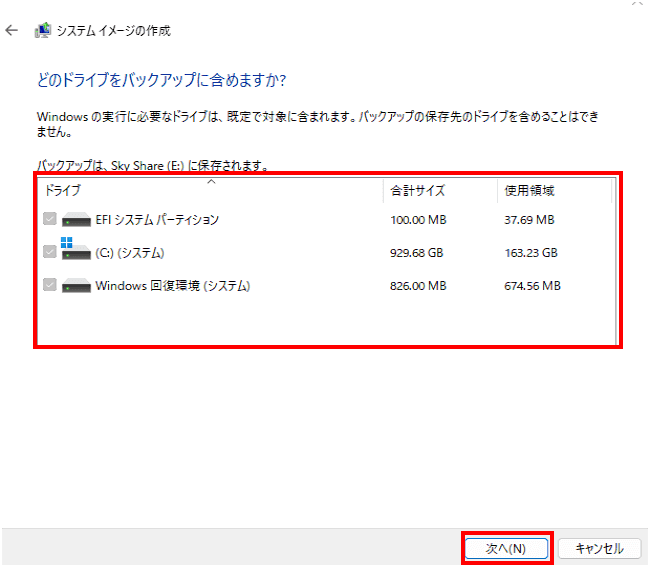Click the (C:) system drive icon
This screenshot has width=650, height=567.
pos(76,249)
